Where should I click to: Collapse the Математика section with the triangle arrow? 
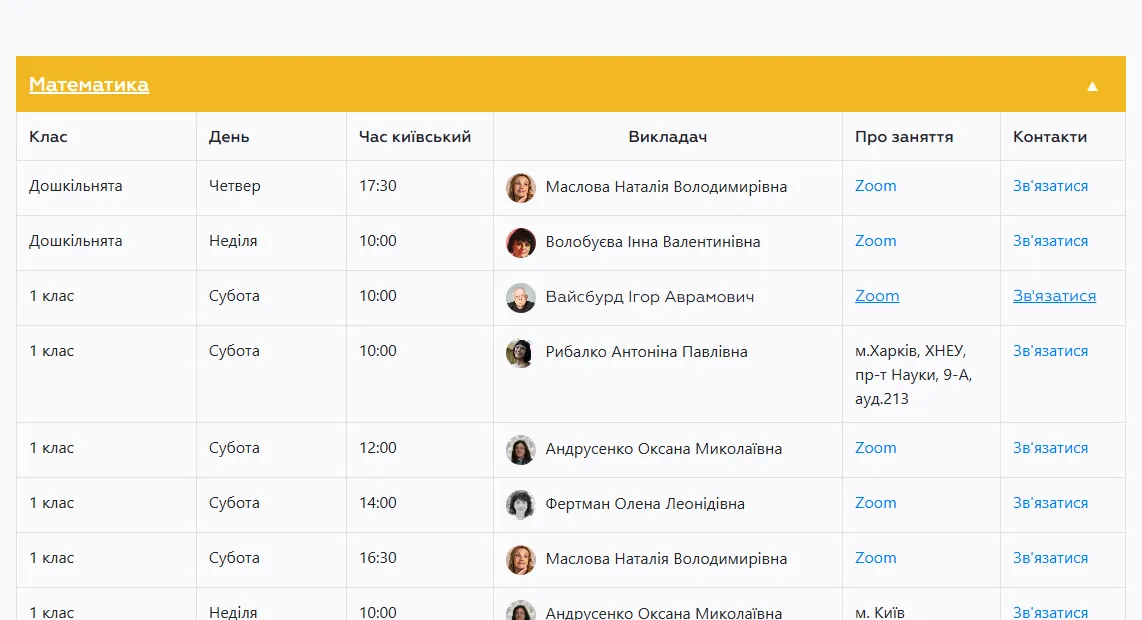[1092, 86]
